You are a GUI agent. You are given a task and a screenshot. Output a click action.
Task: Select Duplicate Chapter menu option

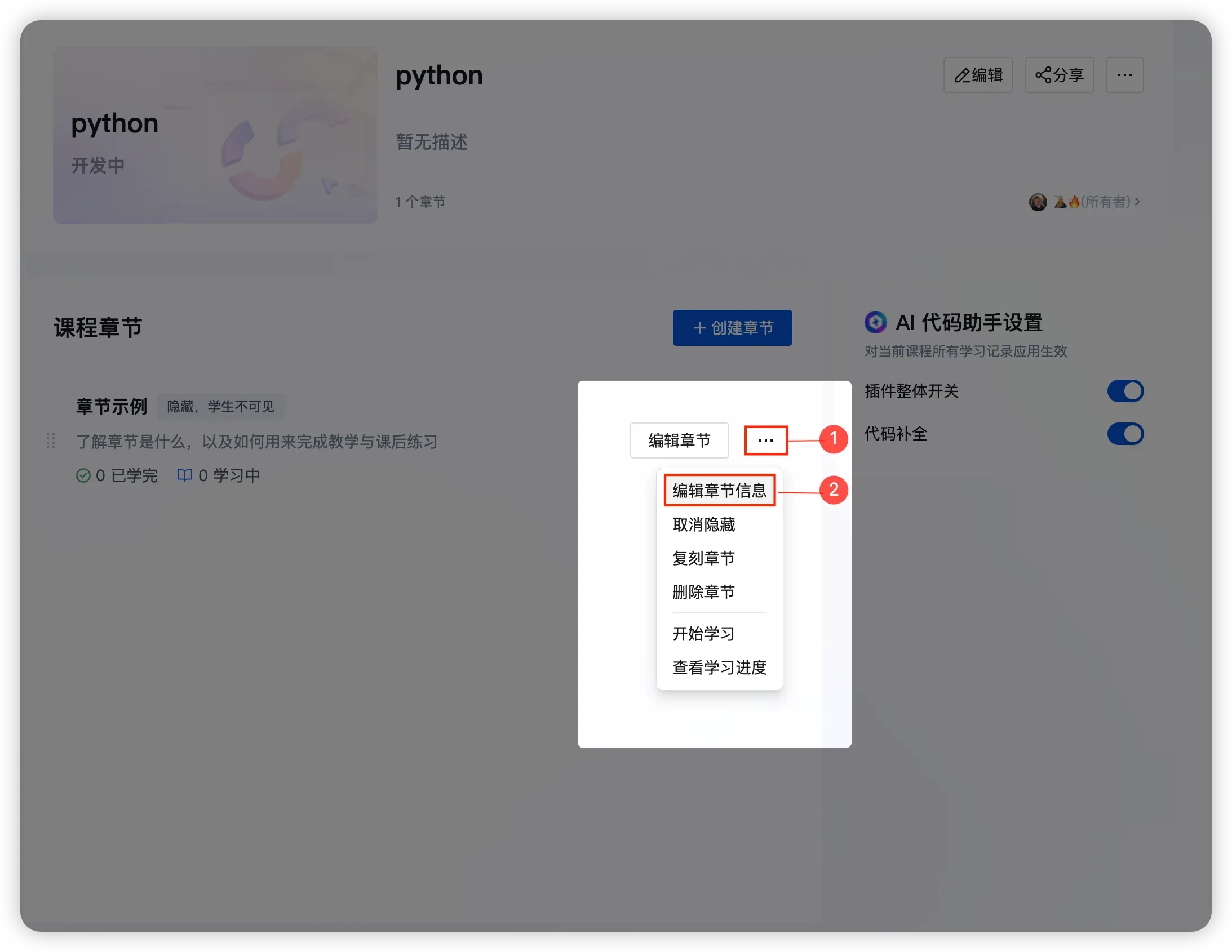point(703,558)
